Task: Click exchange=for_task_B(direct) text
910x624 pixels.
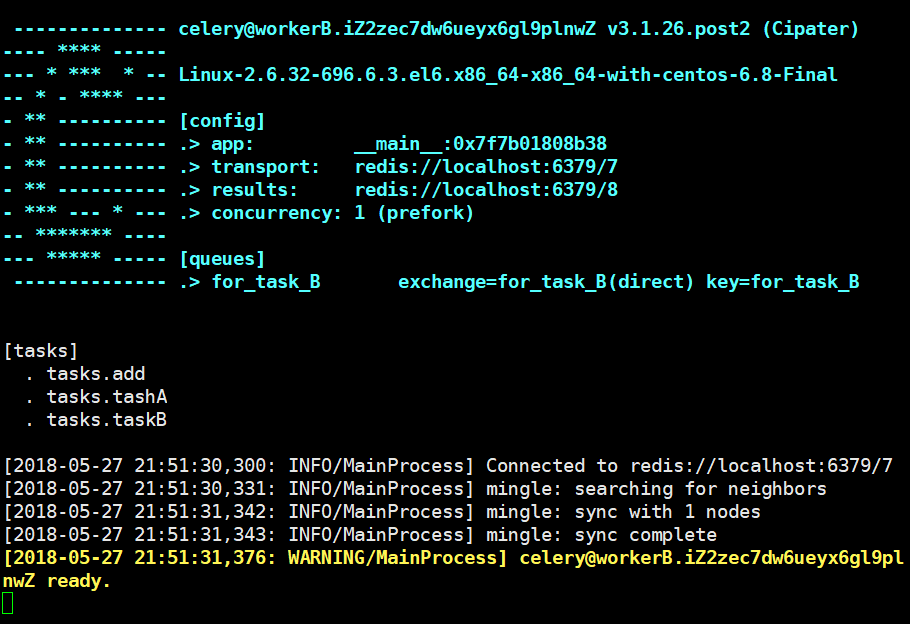Action: 546,282
